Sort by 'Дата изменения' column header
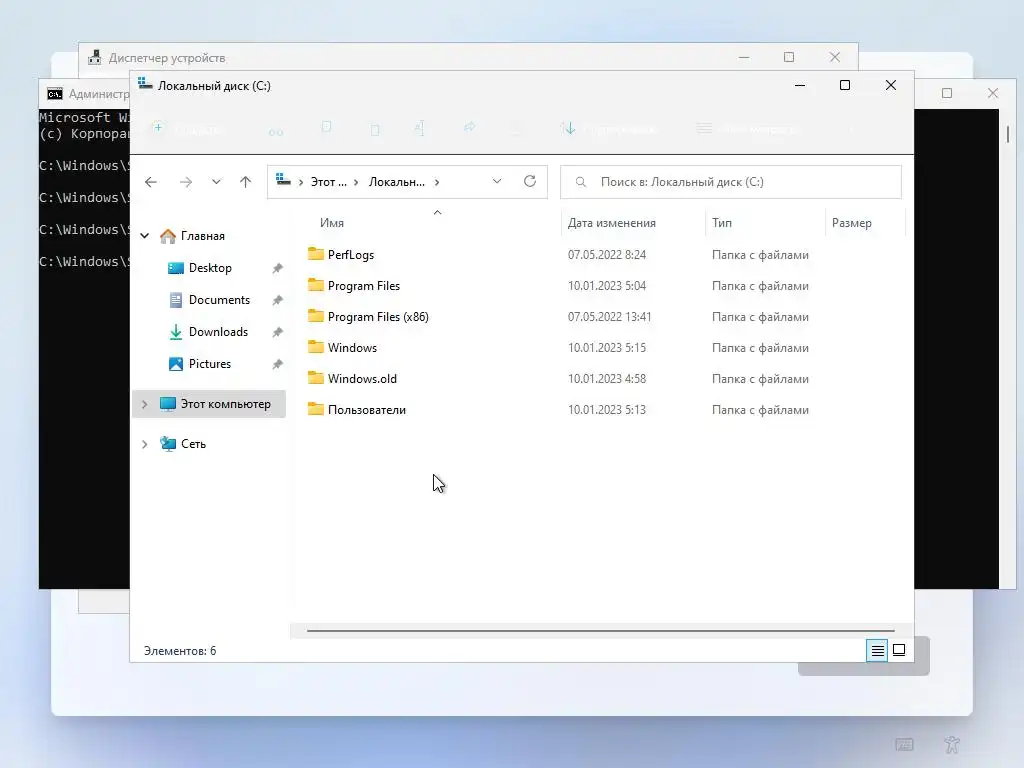 point(611,223)
